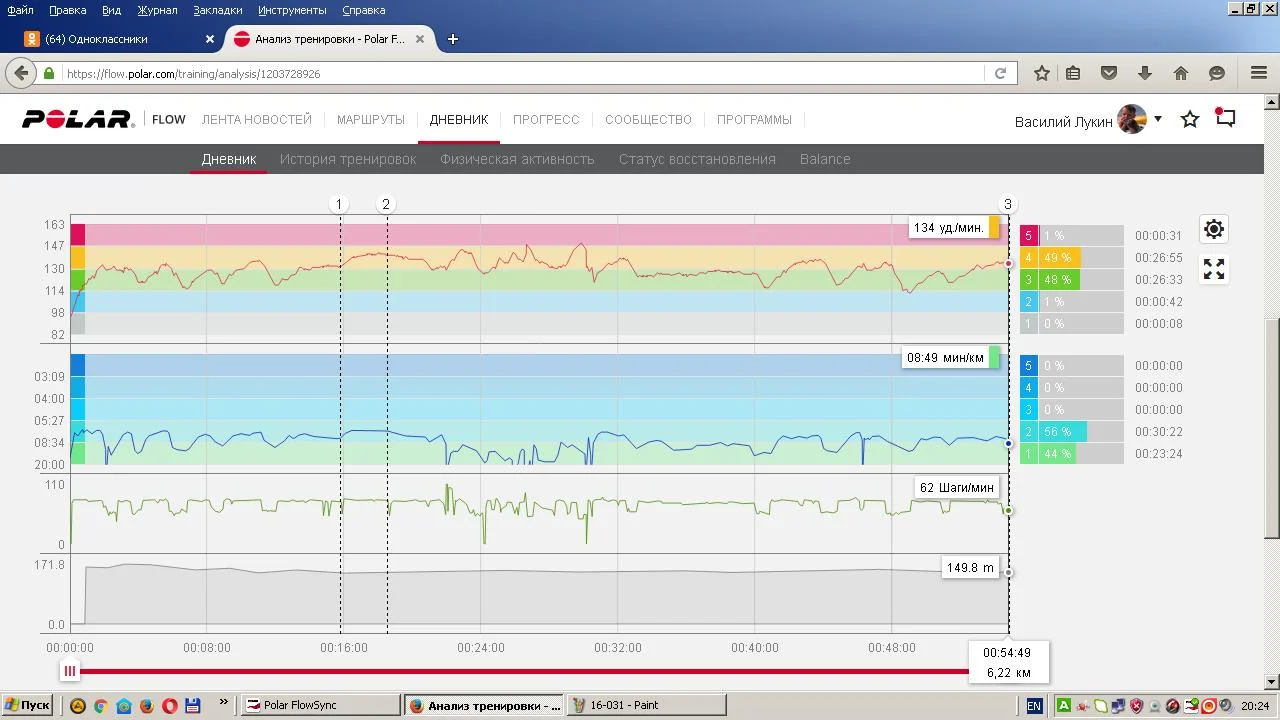Open Polar Flow notifications icon
The image size is (1280, 720).
pos(1225,118)
